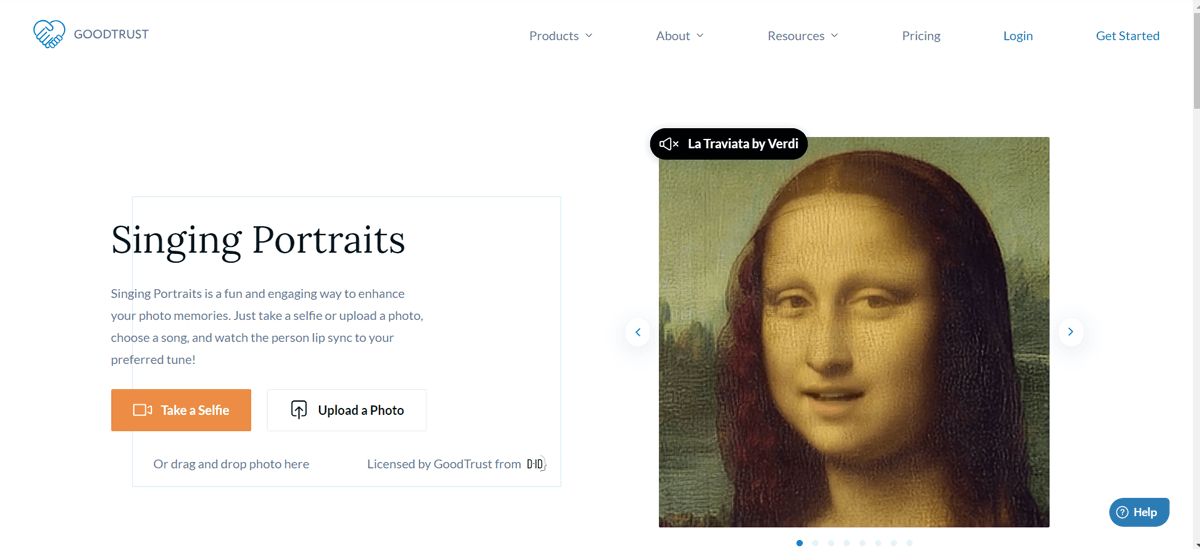
Task: Expand the Products dropdown menu
Action: (x=560, y=36)
